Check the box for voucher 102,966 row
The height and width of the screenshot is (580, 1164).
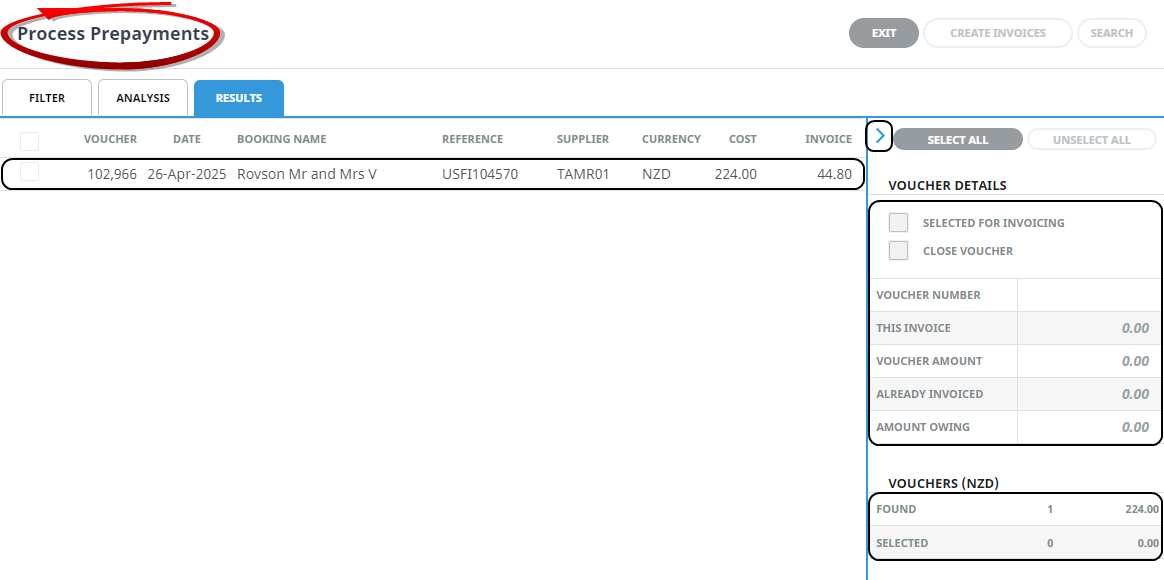point(30,173)
